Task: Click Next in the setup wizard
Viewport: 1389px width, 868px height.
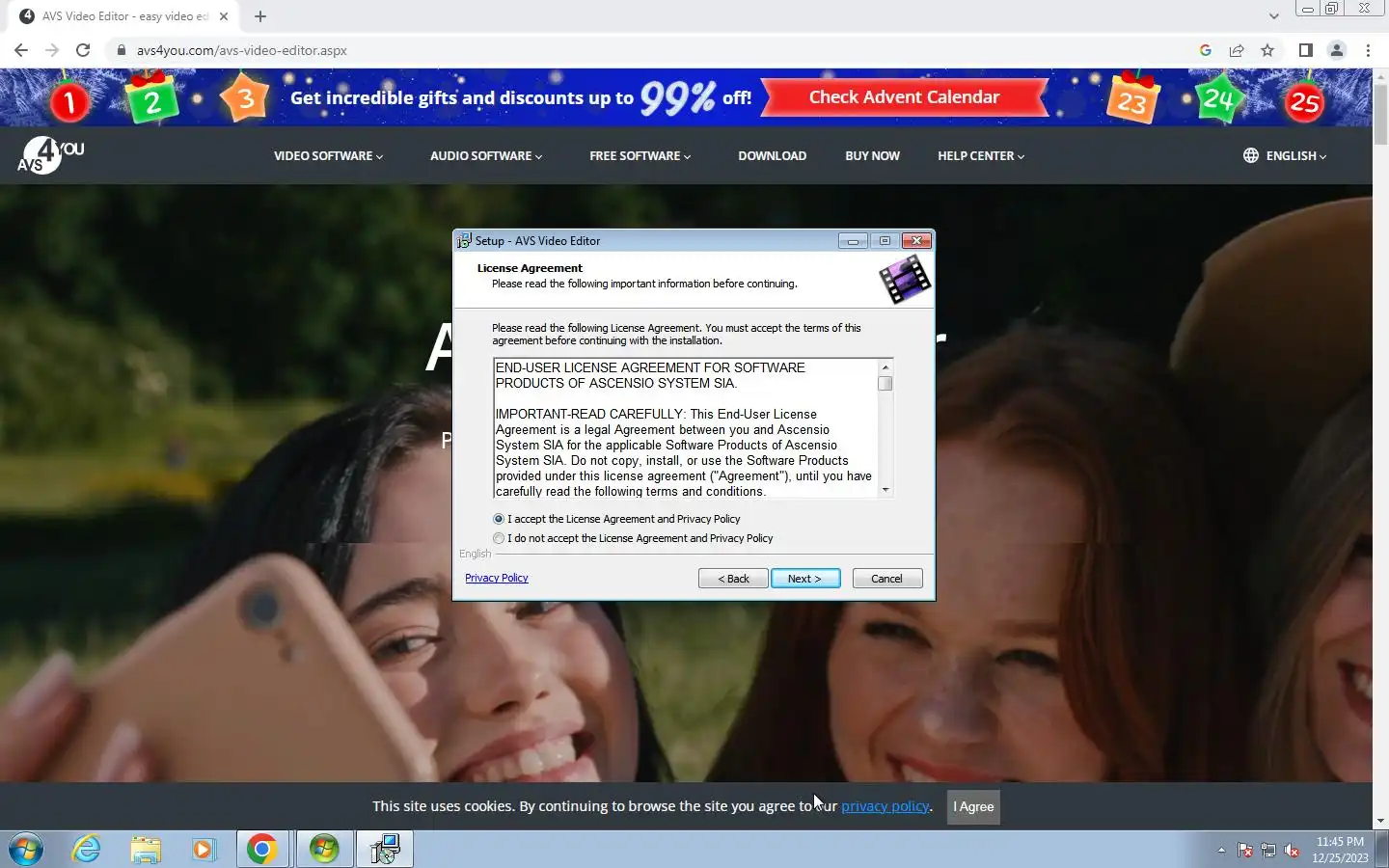Action: 805,579
